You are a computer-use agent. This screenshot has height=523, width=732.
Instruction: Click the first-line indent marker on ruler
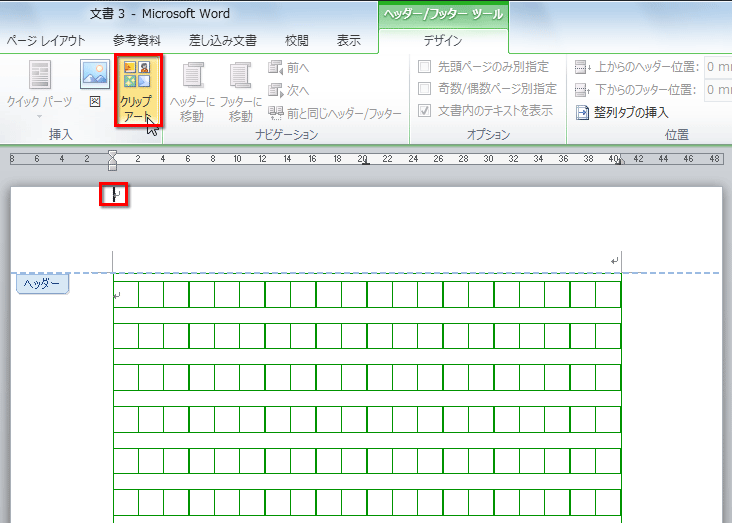(x=112, y=154)
